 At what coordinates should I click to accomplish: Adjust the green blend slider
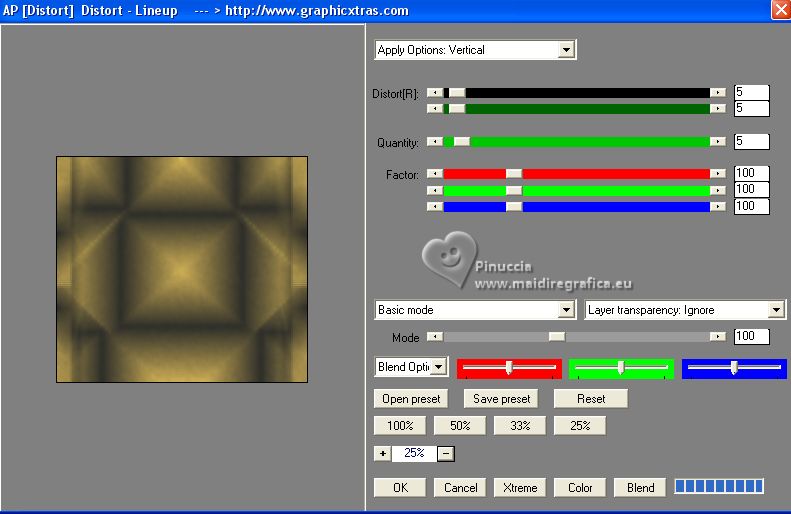(621, 368)
